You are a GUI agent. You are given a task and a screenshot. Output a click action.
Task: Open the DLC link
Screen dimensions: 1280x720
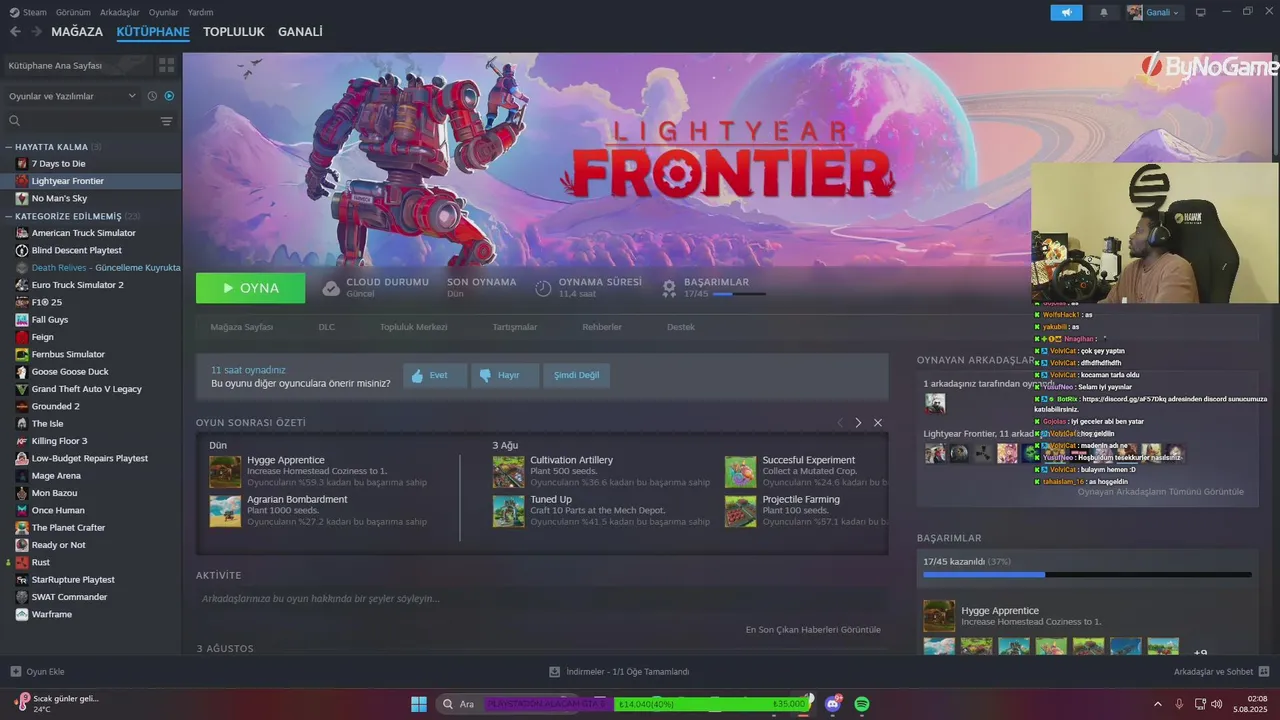(x=327, y=327)
